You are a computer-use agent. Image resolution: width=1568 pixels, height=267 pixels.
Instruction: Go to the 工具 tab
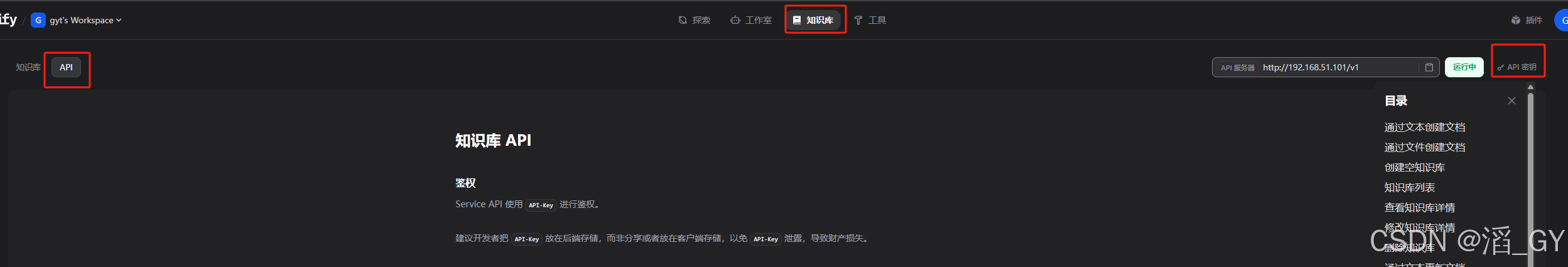[x=870, y=20]
